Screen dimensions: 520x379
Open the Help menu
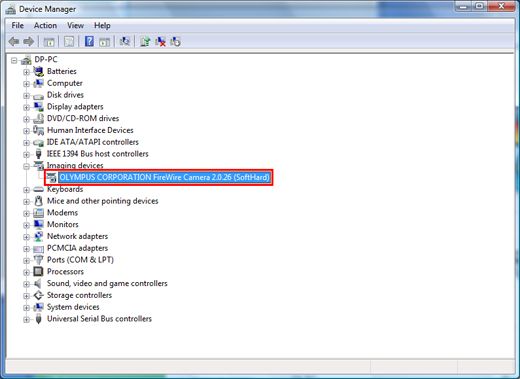coord(102,26)
